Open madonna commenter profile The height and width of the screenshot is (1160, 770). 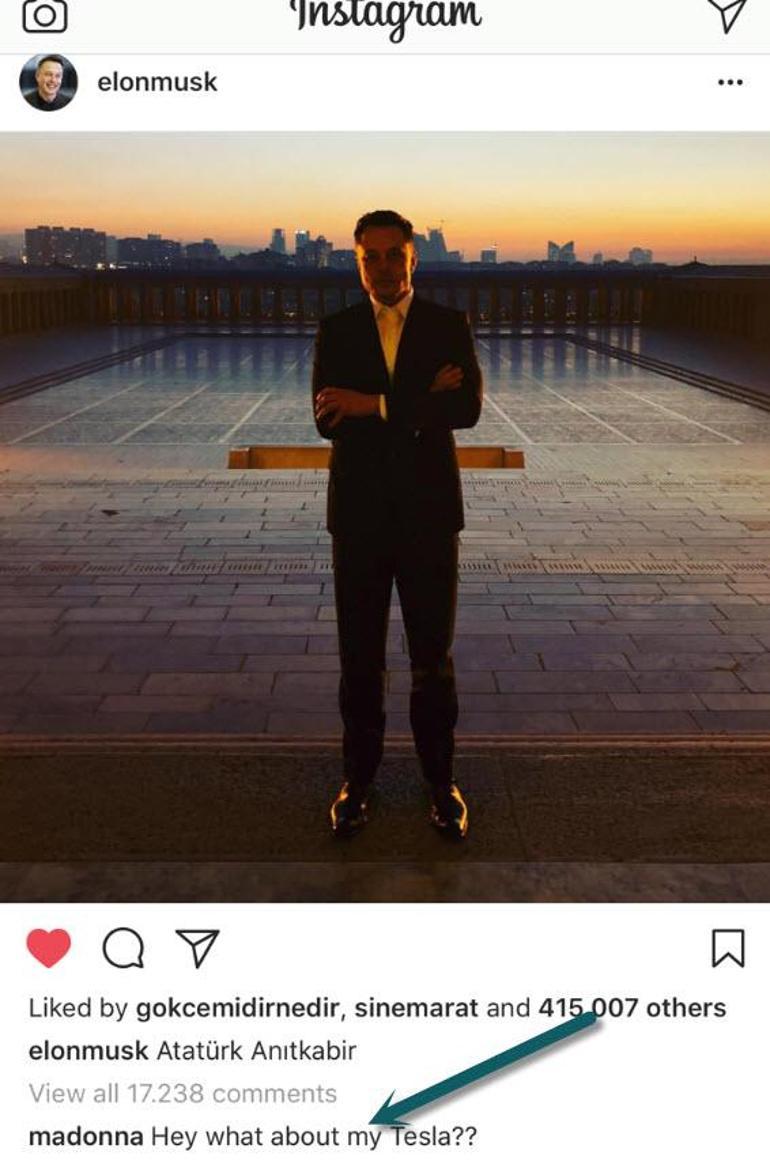[86, 1136]
